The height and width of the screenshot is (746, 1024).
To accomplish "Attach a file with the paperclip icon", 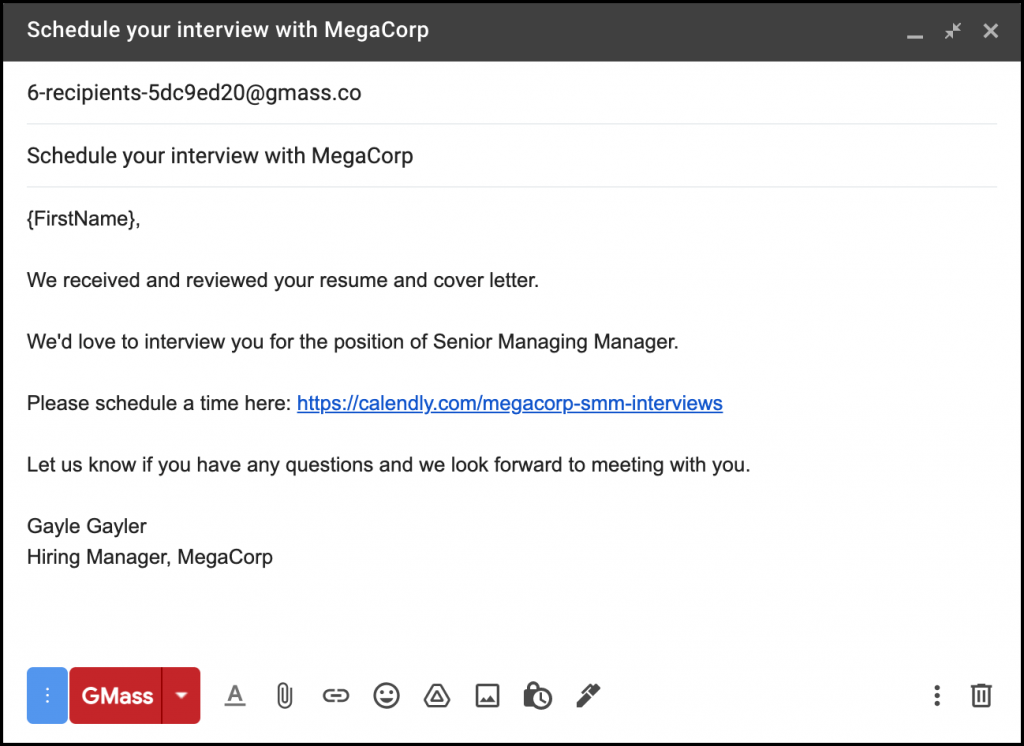I will [285, 695].
